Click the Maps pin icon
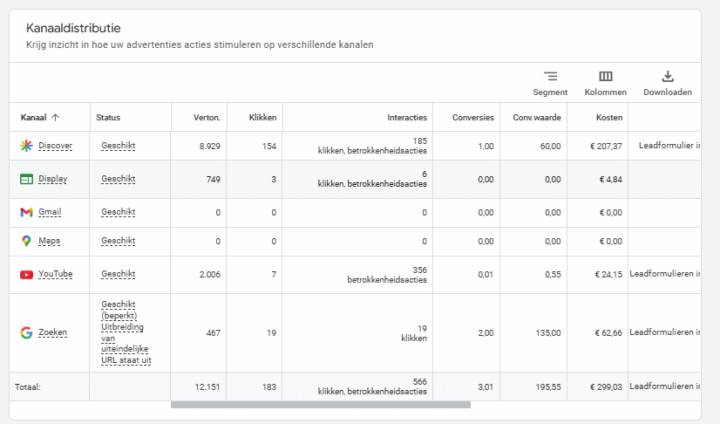The height and width of the screenshot is (424, 720). (x=27, y=241)
